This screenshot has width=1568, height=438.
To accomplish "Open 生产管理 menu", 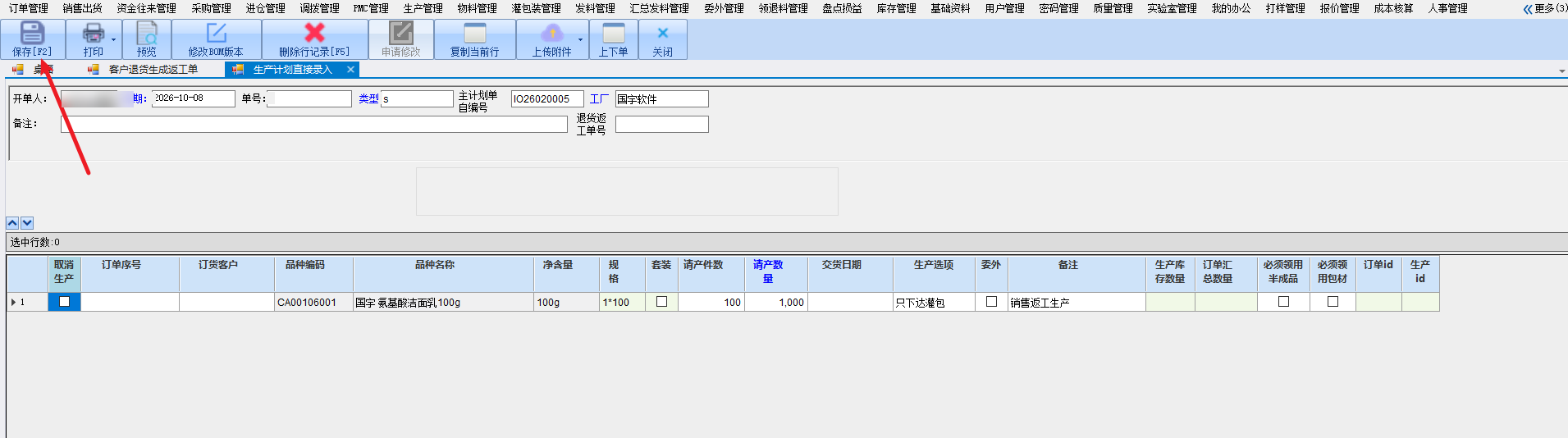I will 423,8.
